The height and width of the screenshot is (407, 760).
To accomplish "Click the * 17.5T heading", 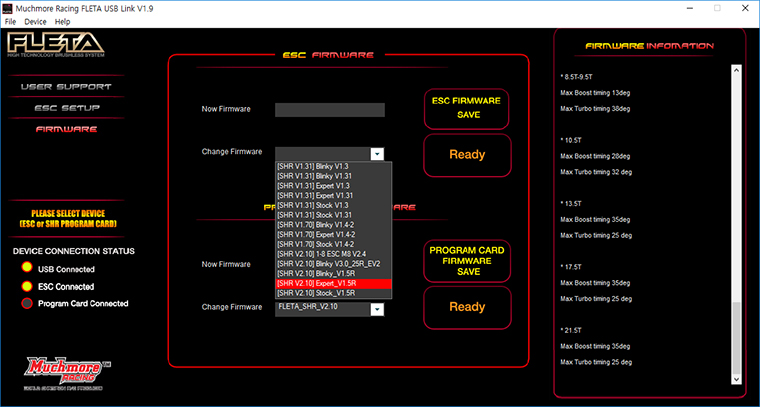I will pos(571,267).
